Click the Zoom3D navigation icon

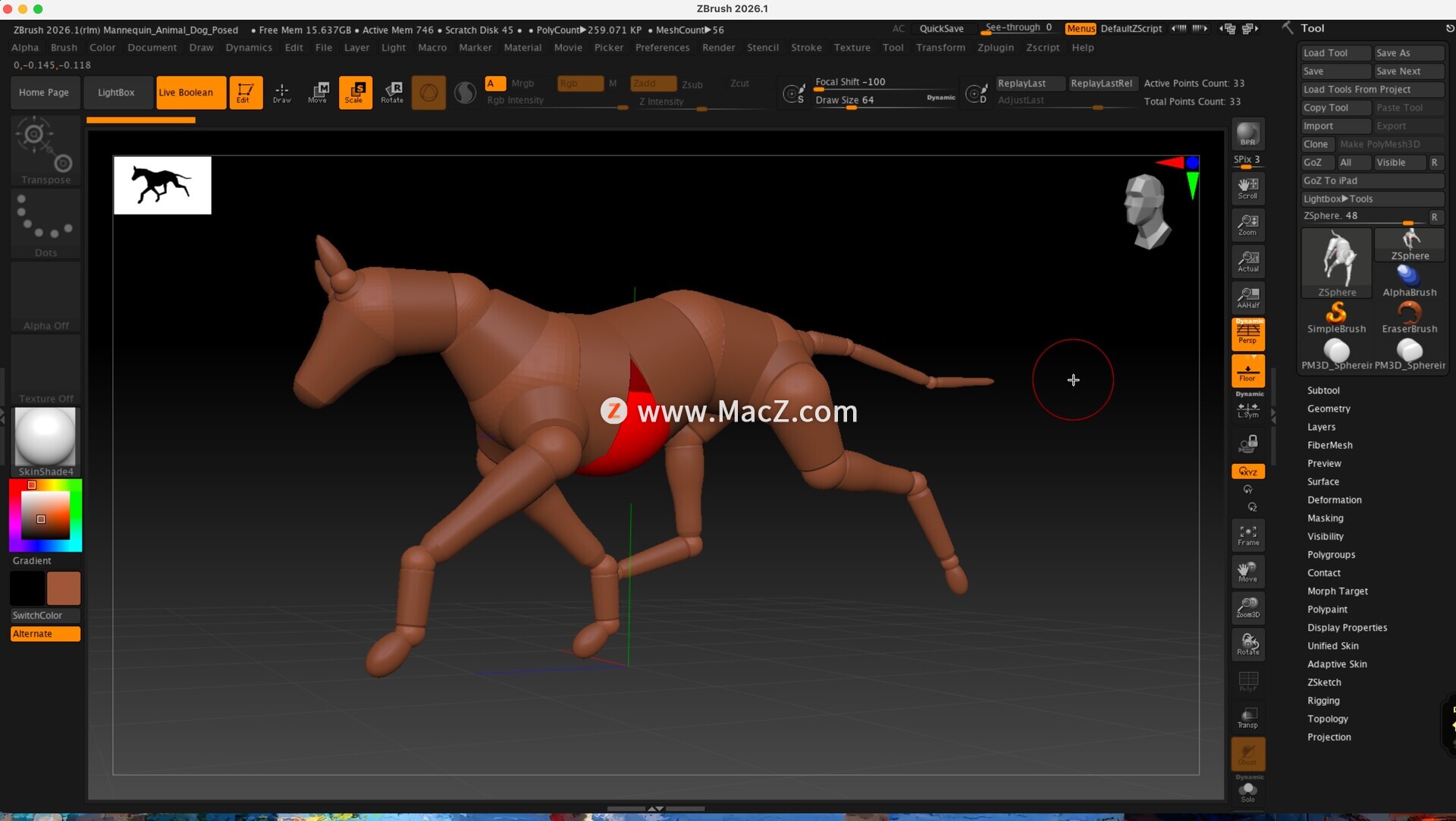click(x=1247, y=608)
